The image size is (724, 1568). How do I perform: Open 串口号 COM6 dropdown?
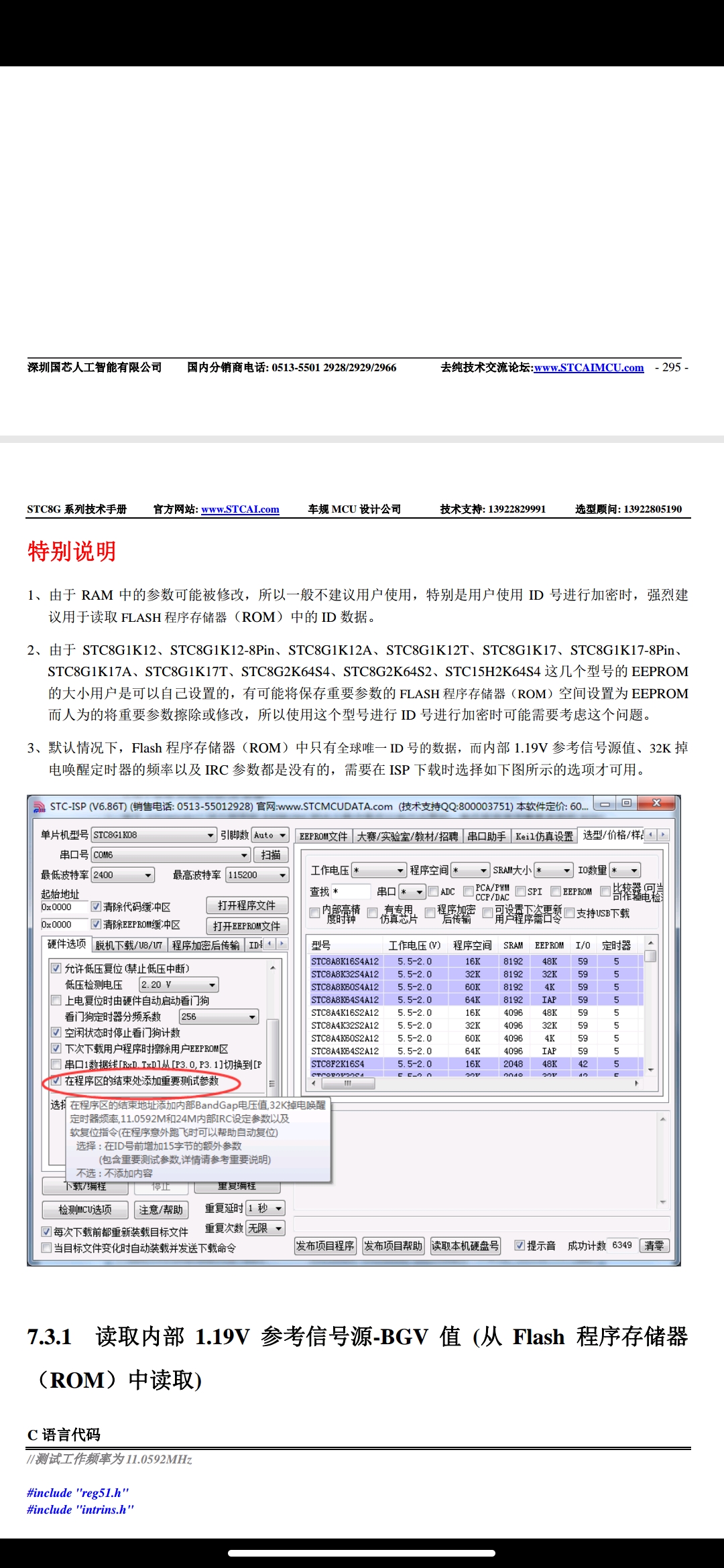[x=171, y=855]
